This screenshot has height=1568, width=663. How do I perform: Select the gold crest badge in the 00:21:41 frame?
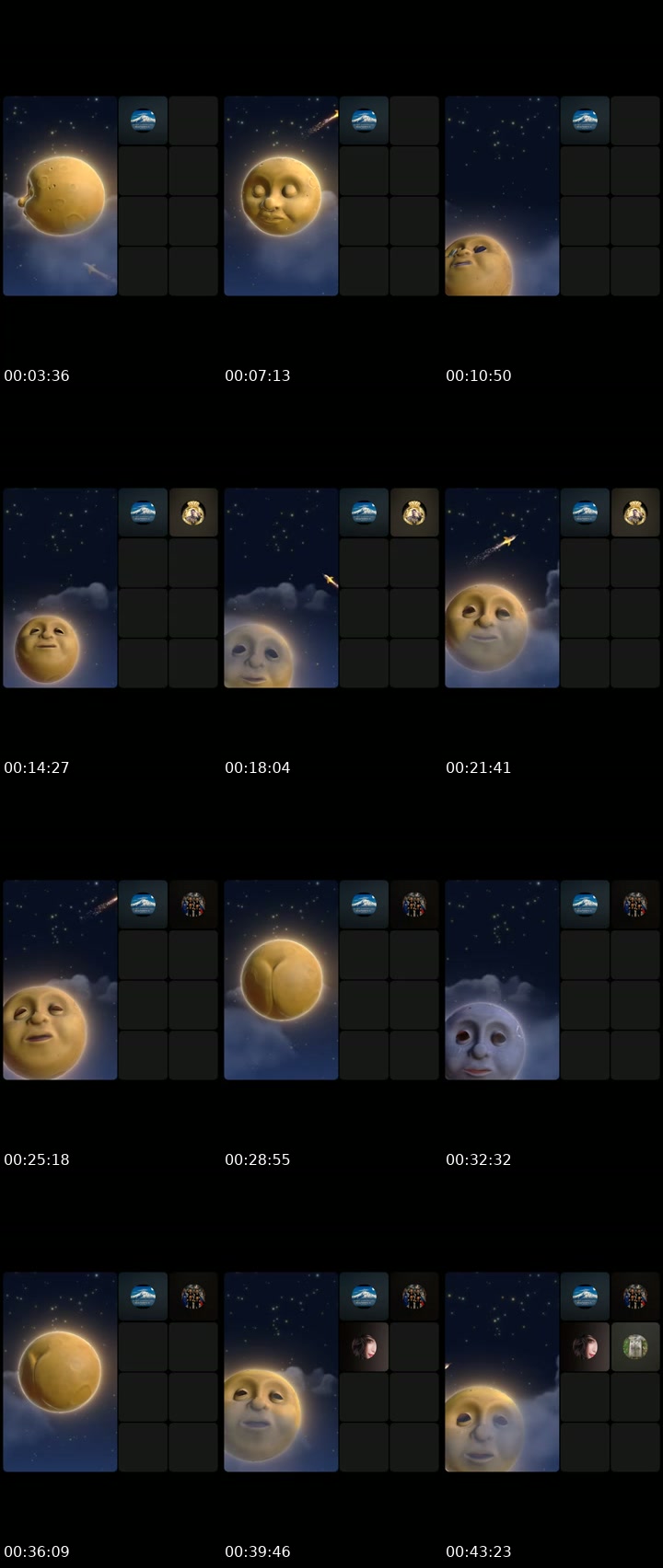pos(635,513)
